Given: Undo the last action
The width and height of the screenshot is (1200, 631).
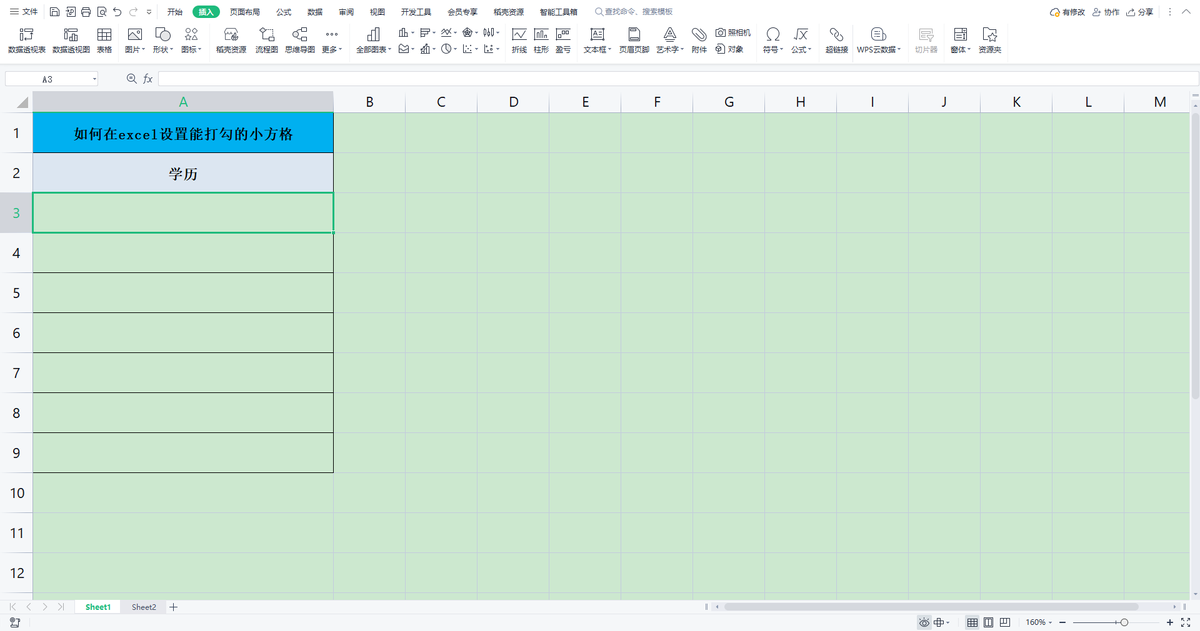Looking at the screenshot, I should [x=117, y=12].
